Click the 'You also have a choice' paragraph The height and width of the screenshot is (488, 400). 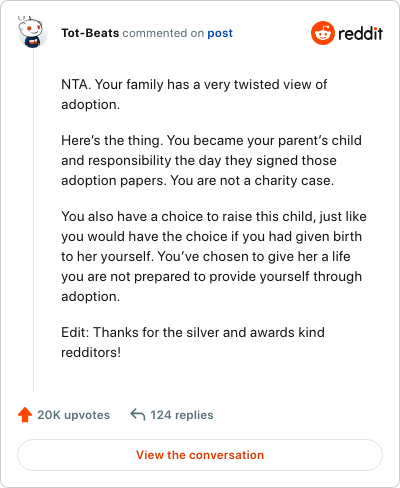(214, 256)
